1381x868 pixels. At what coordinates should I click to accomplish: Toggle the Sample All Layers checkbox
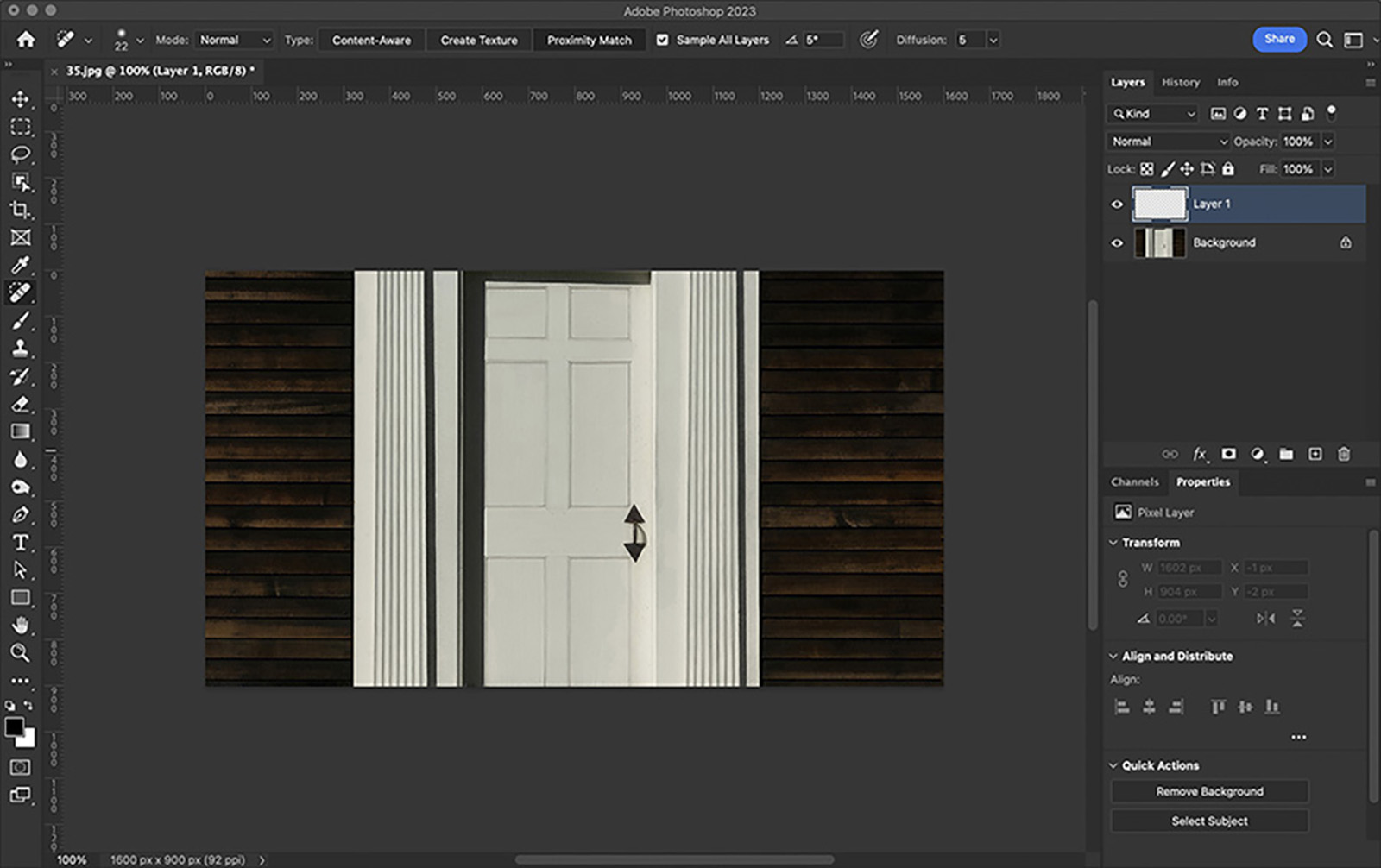coord(661,40)
